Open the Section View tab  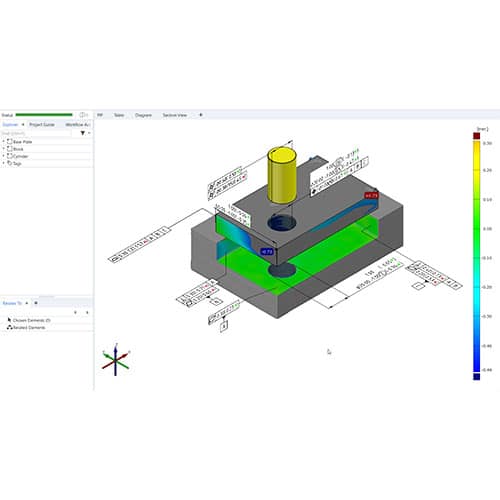tap(174, 115)
